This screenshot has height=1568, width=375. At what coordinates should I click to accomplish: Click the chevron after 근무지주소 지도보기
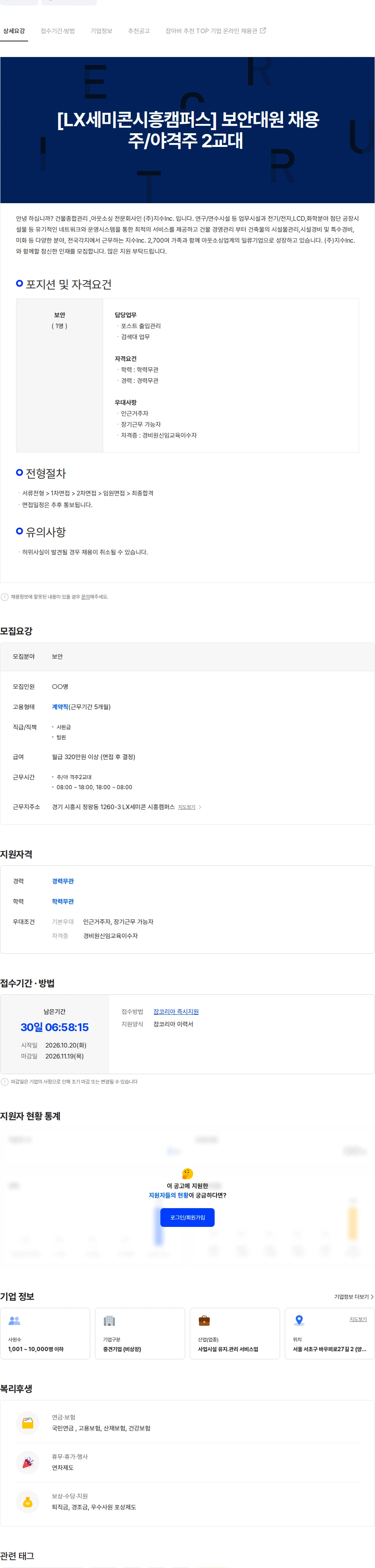(x=200, y=807)
